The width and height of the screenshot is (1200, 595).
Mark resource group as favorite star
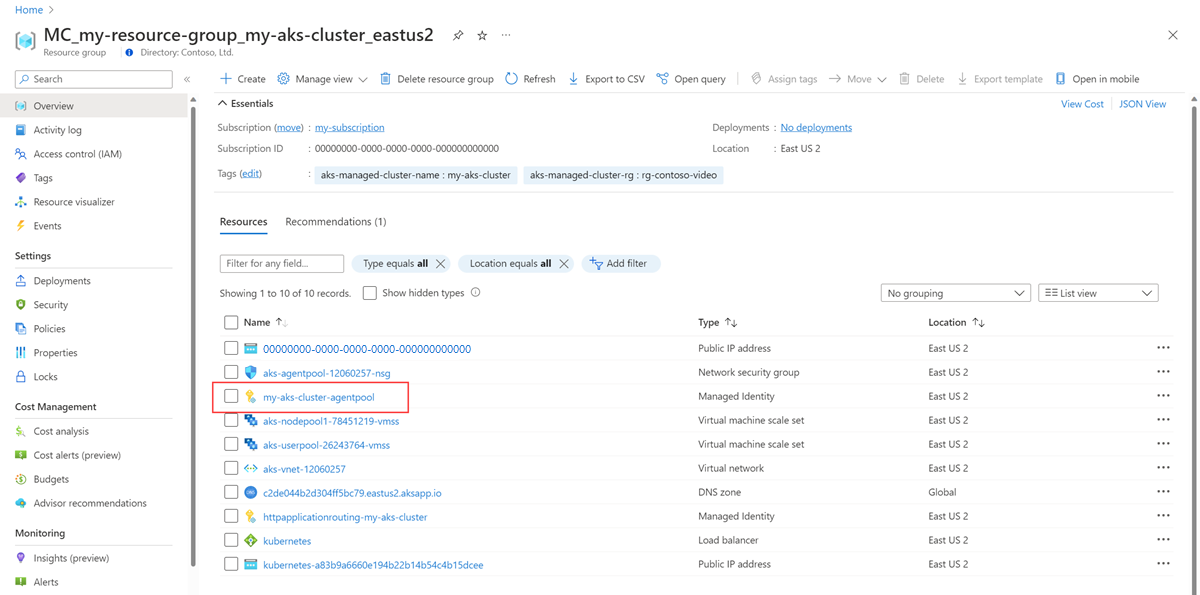pos(482,35)
